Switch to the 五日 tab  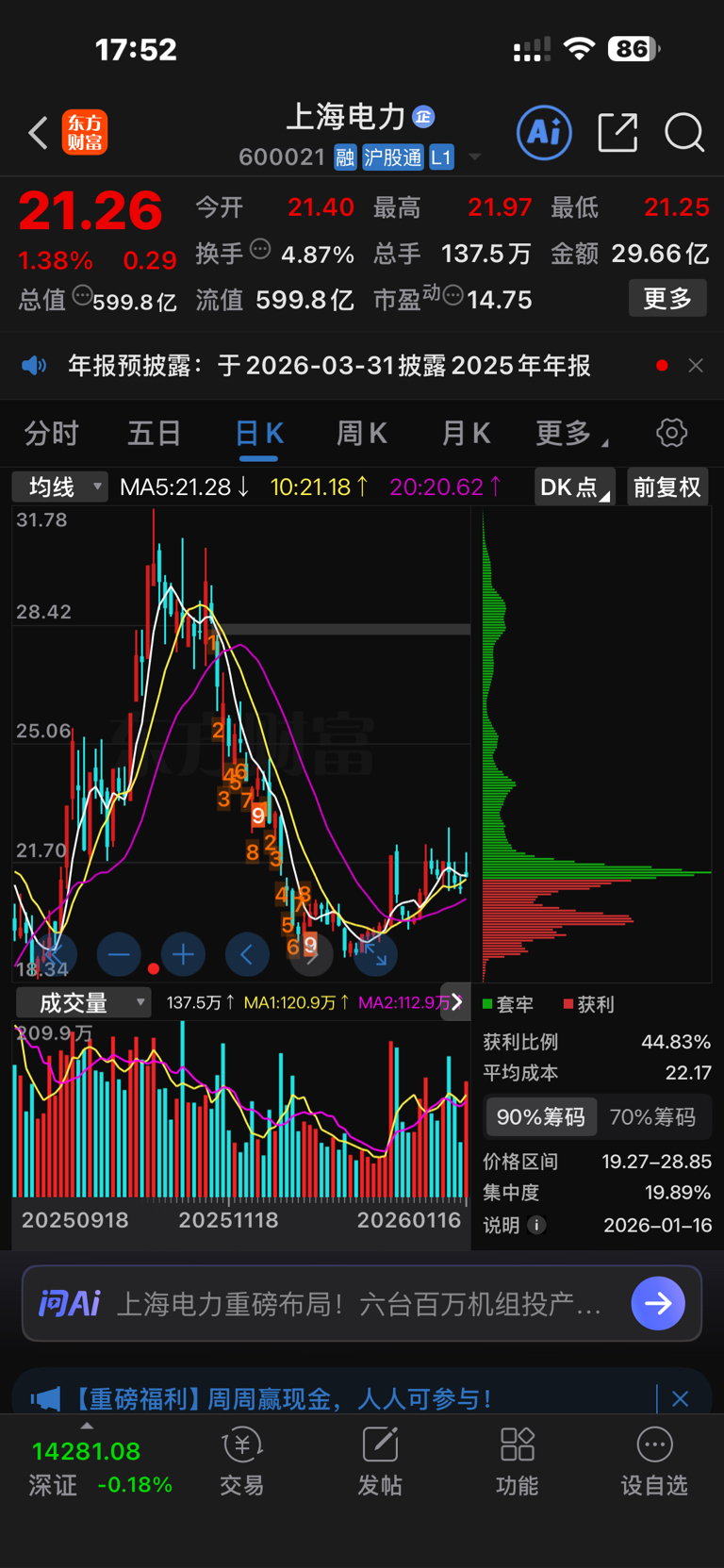point(155,434)
